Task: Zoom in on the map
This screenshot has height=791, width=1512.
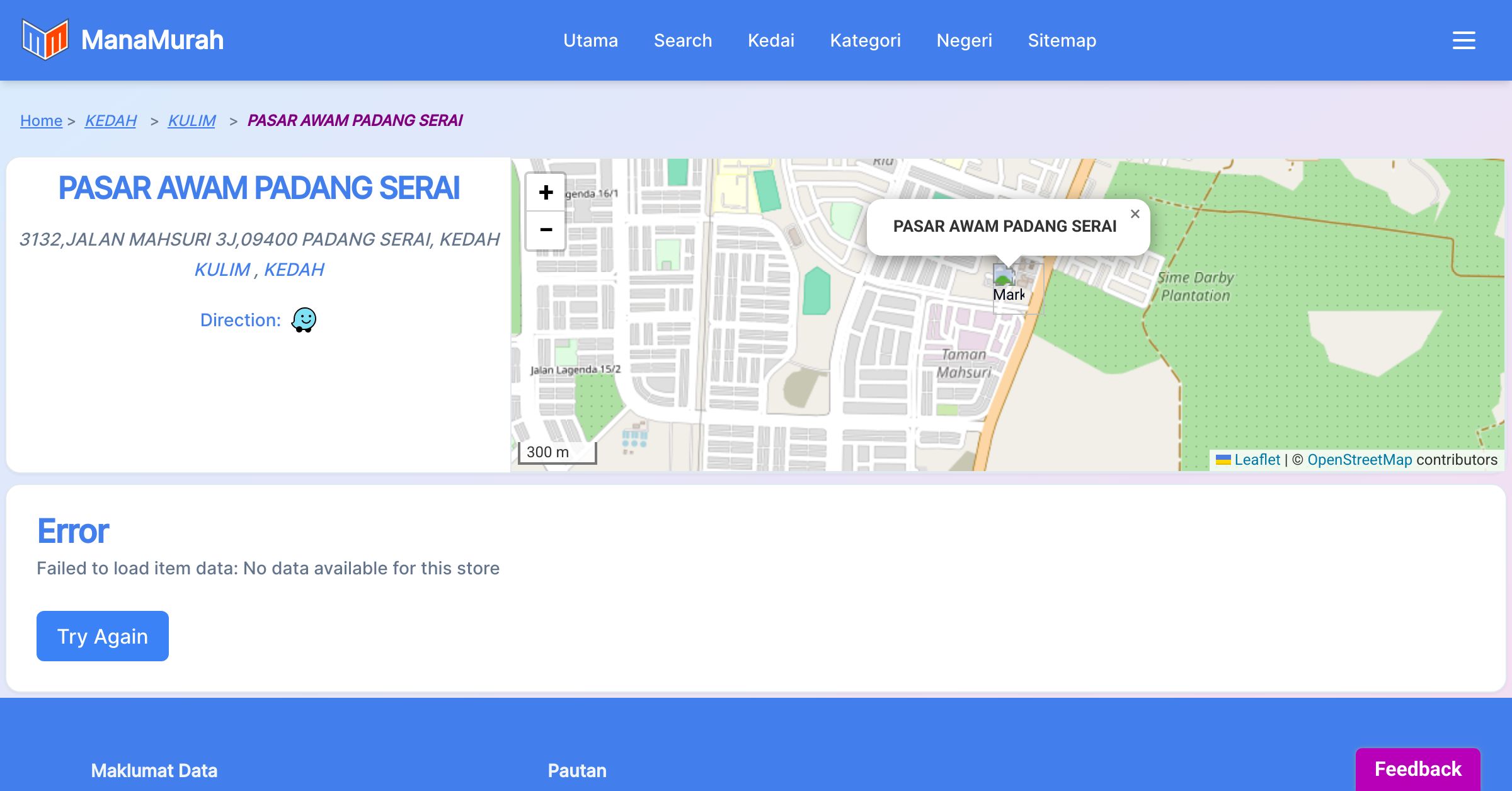Action: coord(546,193)
